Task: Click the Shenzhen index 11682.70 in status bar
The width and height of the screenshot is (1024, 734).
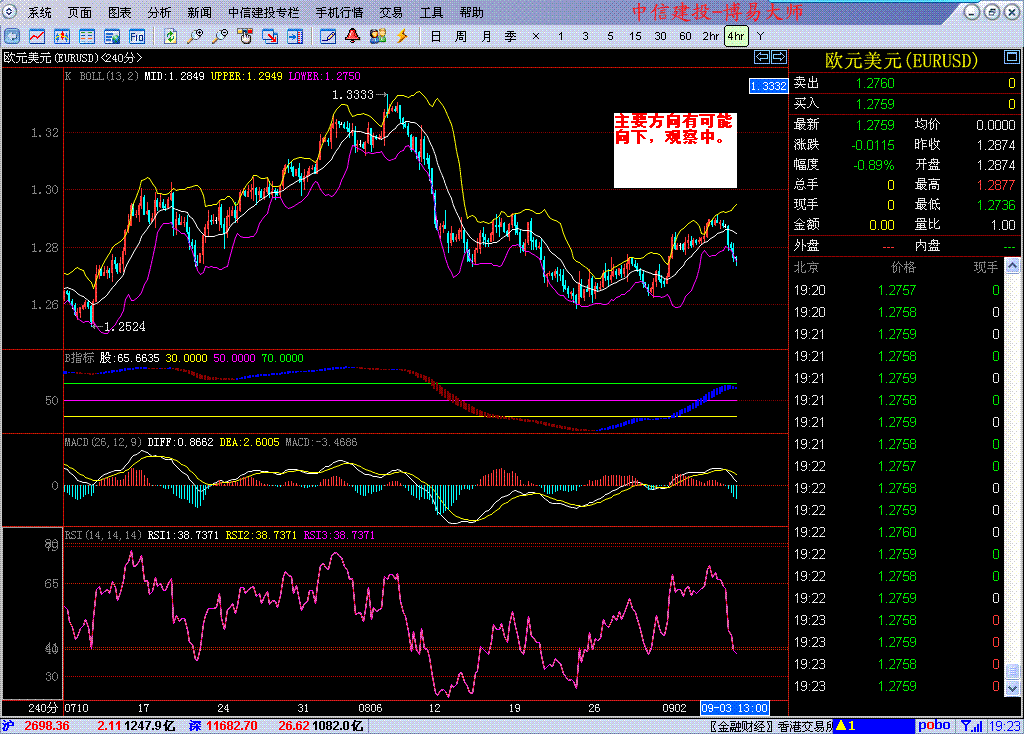Action: tap(231, 726)
